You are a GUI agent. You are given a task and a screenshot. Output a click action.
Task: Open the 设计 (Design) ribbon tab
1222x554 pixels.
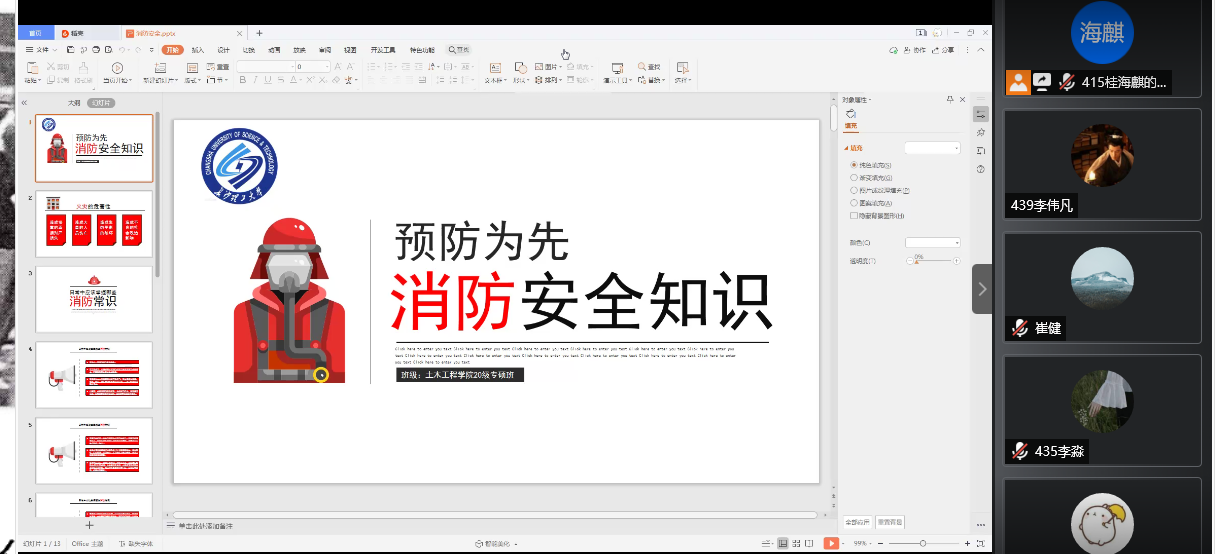click(x=224, y=49)
